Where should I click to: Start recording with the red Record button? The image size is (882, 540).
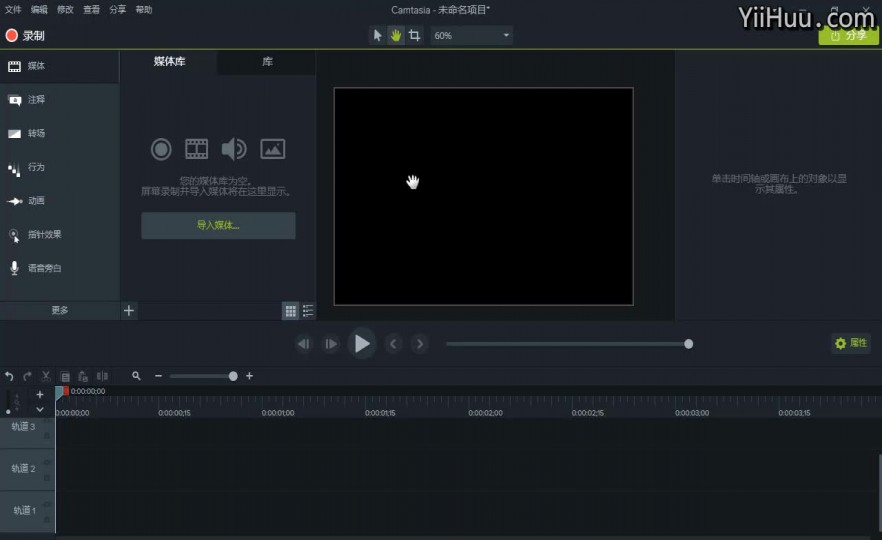[x=25, y=35]
